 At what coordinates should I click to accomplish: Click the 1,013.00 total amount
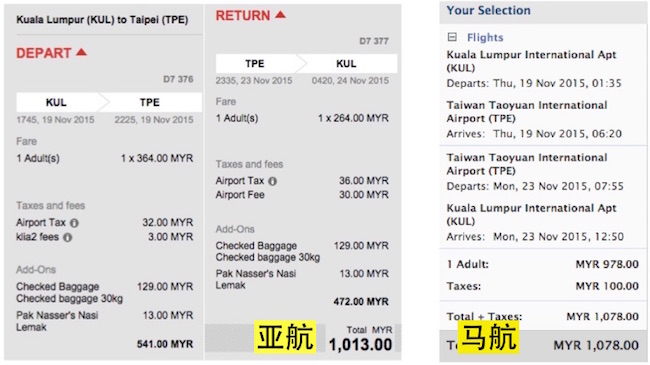[x=361, y=345]
